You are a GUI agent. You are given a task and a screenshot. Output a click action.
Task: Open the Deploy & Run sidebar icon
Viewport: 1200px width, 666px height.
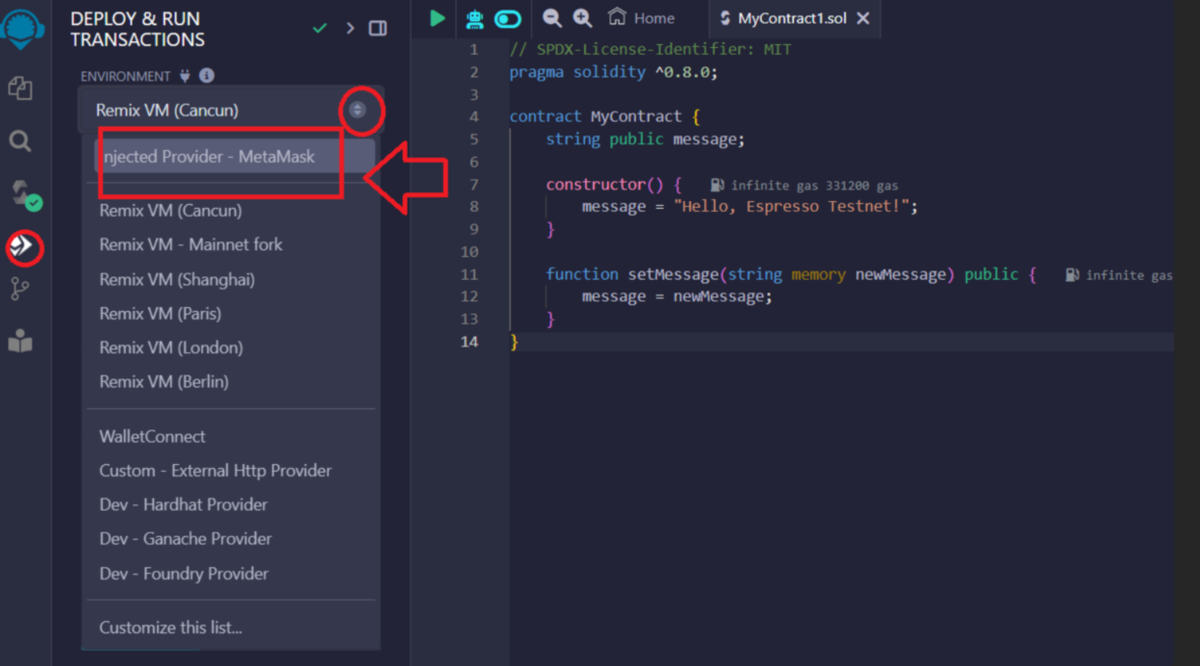23,246
